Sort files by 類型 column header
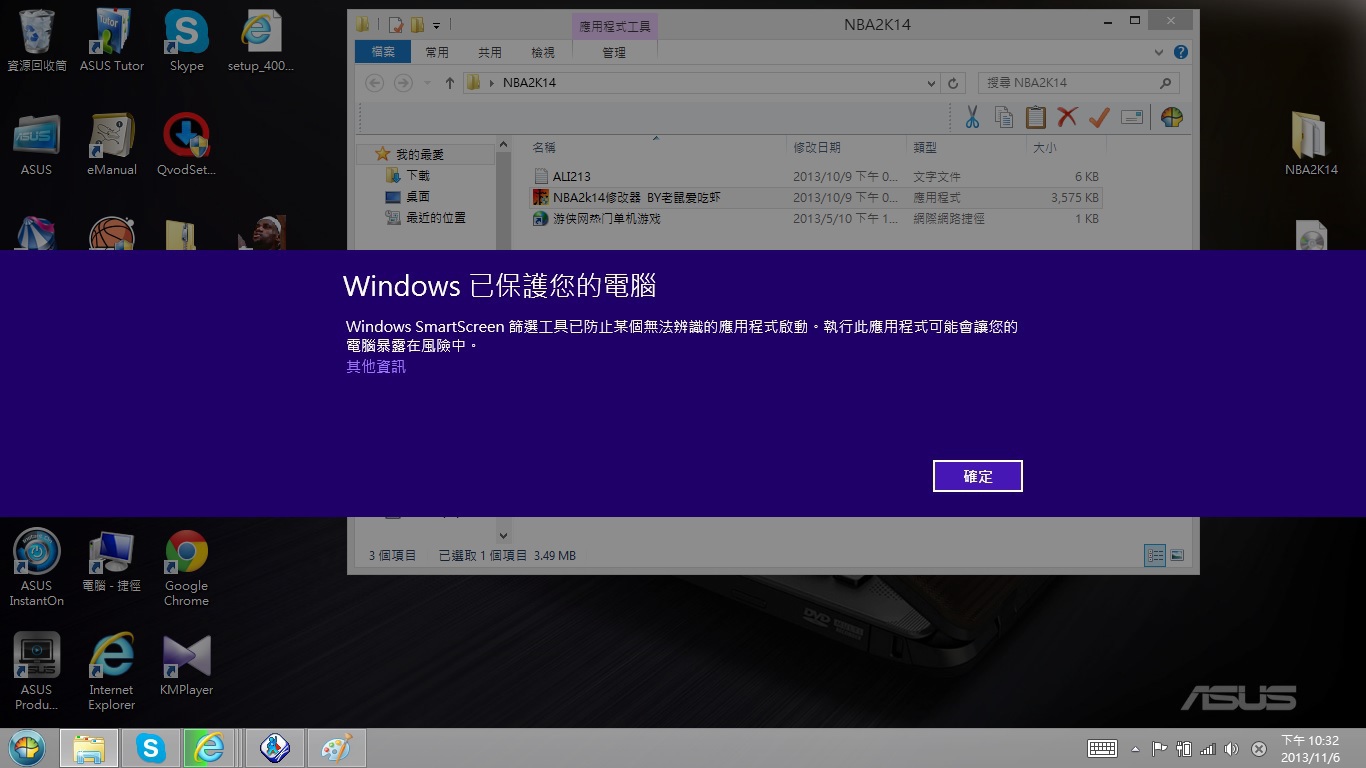 coord(967,147)
